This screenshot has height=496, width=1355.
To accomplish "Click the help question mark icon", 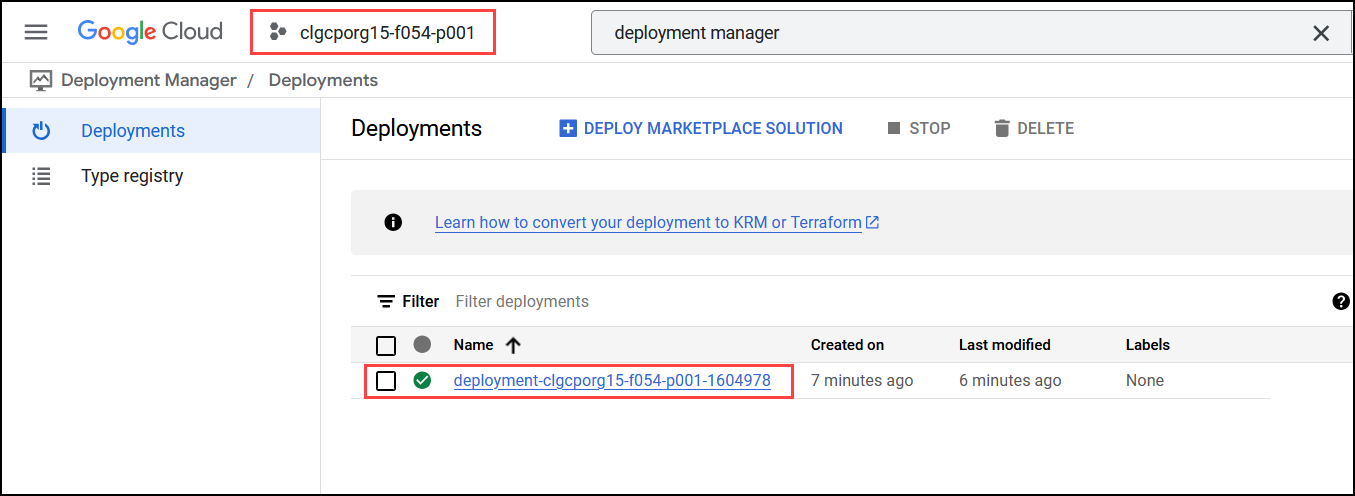I will click(1341, 301).
